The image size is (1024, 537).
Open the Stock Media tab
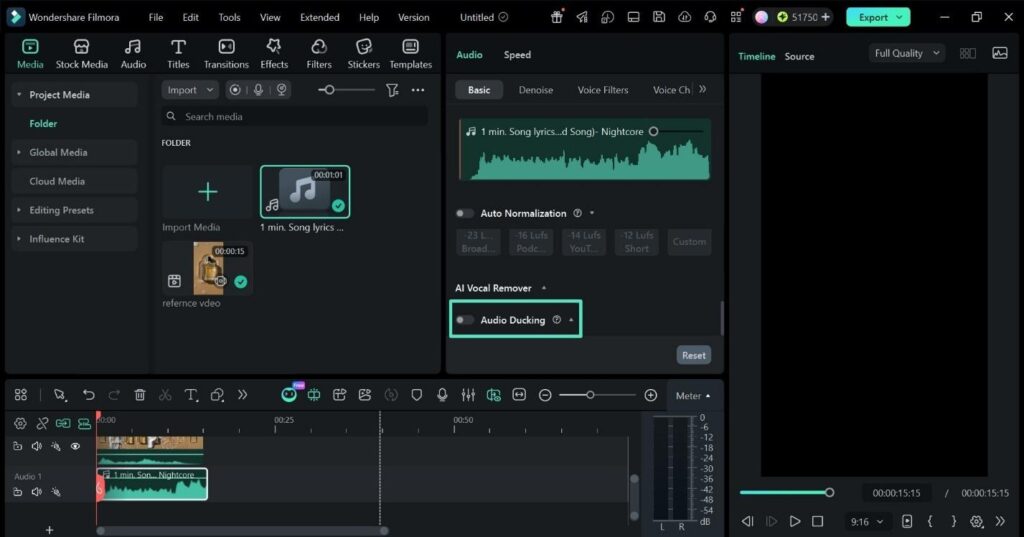[x=82, y=54]
